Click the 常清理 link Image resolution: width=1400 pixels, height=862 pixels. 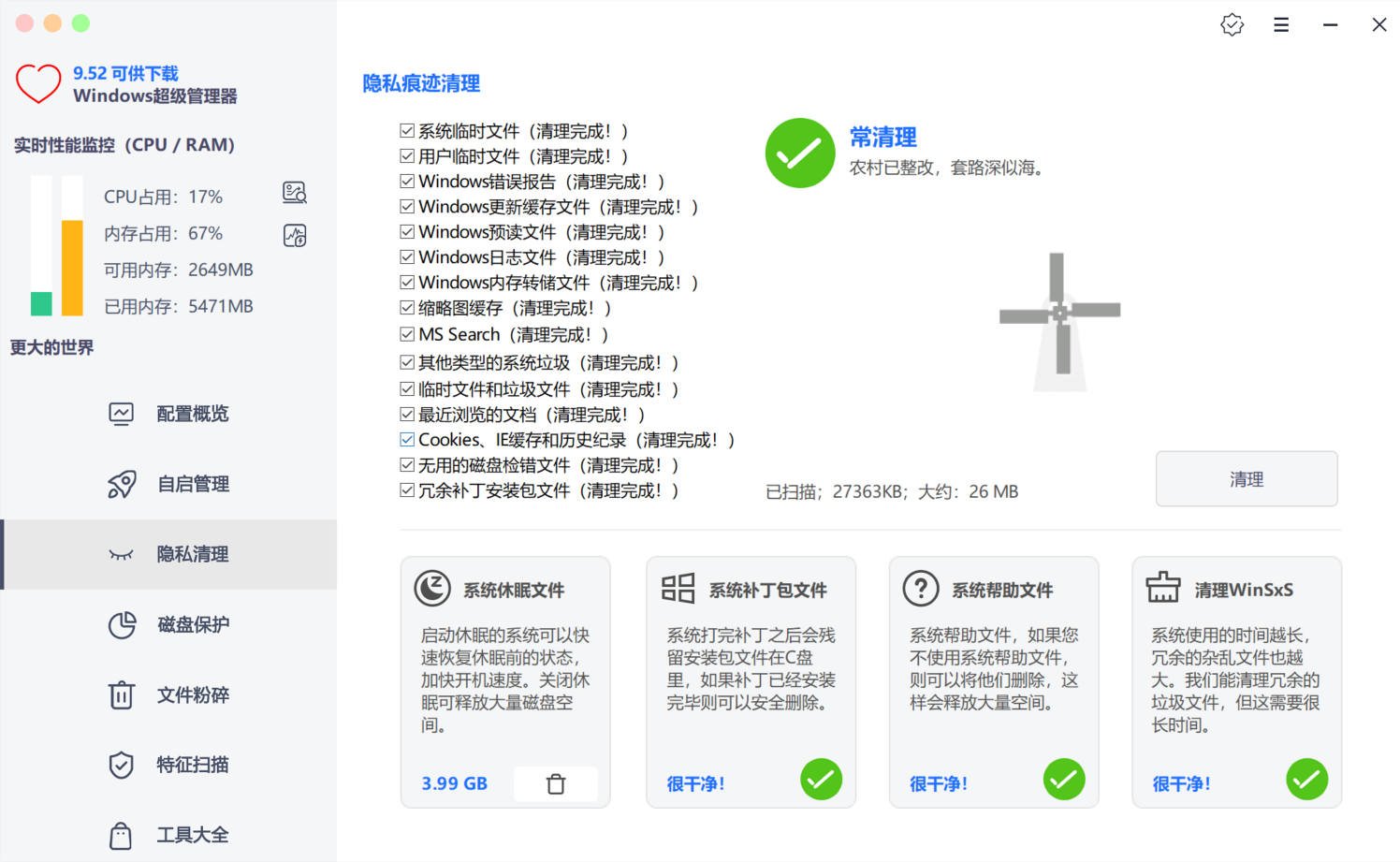pyautogui.click(x=882, y=137)
